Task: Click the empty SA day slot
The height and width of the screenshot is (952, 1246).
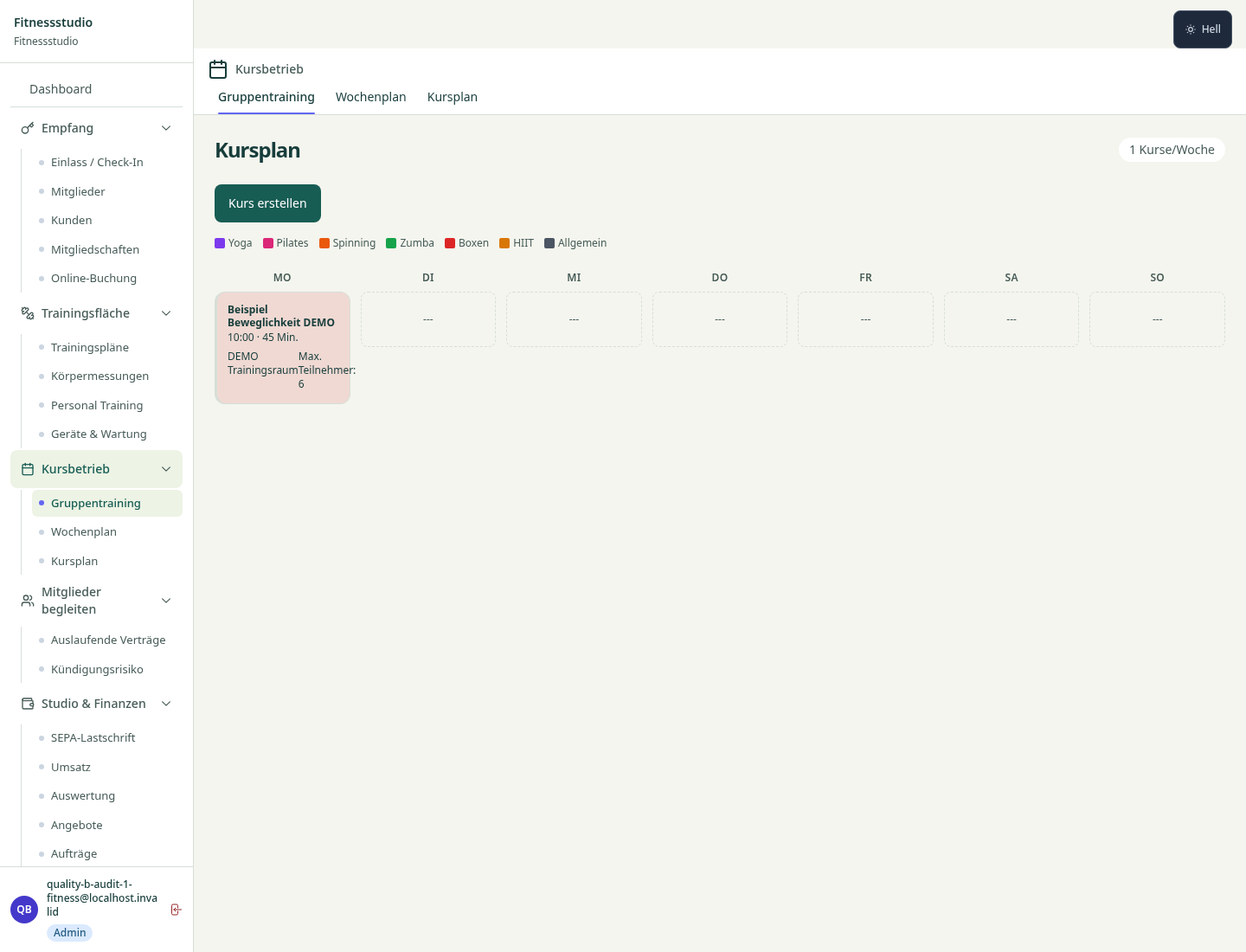Action: click(x=1012, y=319)
